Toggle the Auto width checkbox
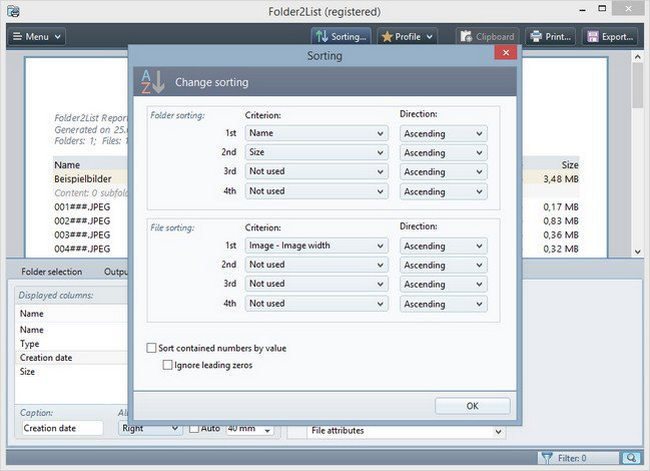The height and width of the screenshot is (471, 650). click(x=194, y=428)
